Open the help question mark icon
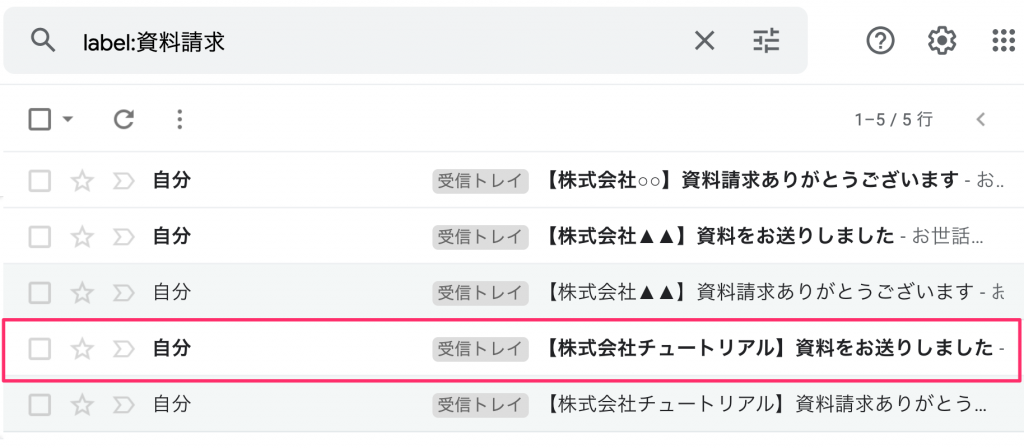Image resolution: width=1024 pixels, height=448 pixels. [880, 42]
